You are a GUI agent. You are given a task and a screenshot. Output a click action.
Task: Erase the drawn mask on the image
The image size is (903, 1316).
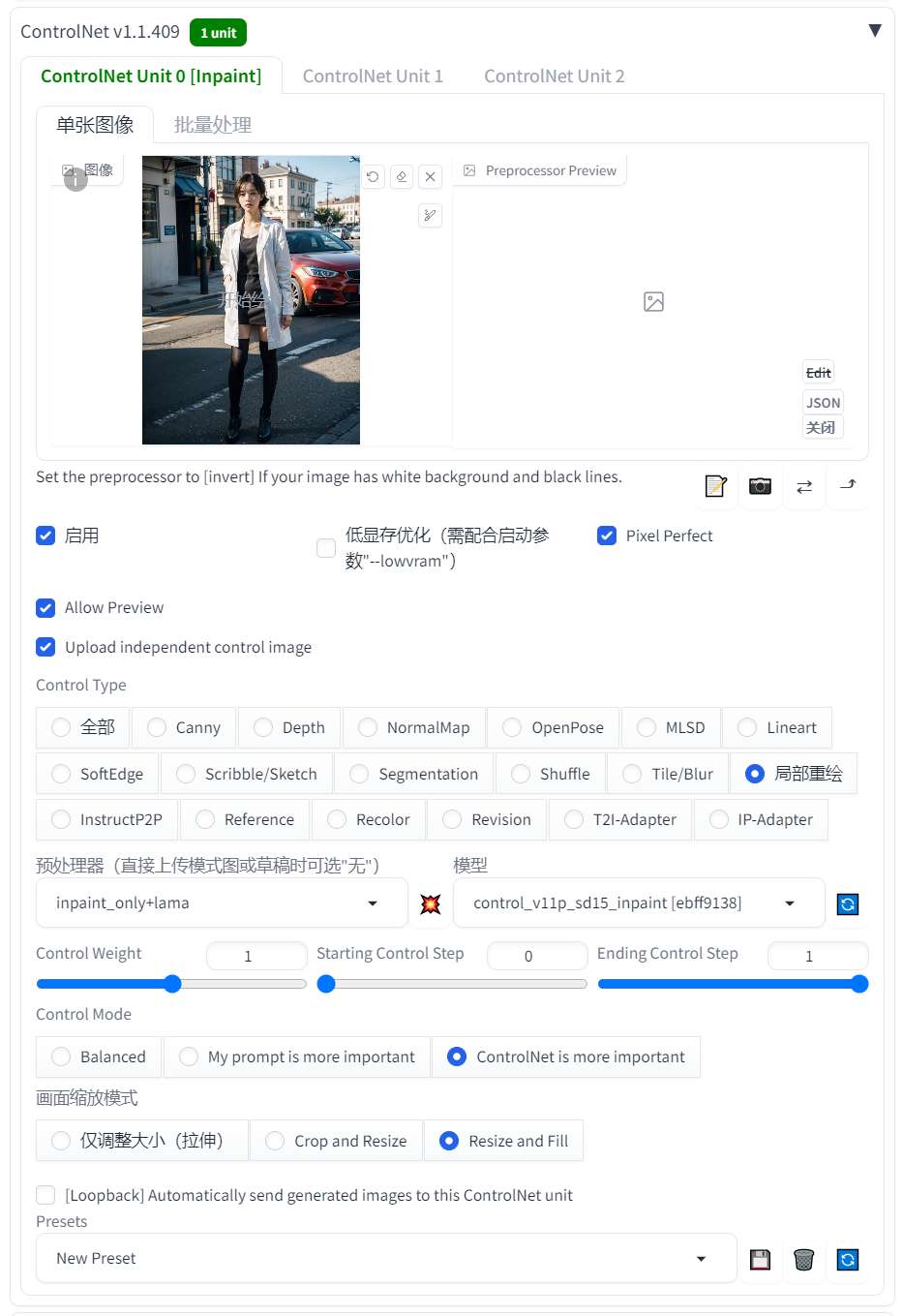(402, 176)
